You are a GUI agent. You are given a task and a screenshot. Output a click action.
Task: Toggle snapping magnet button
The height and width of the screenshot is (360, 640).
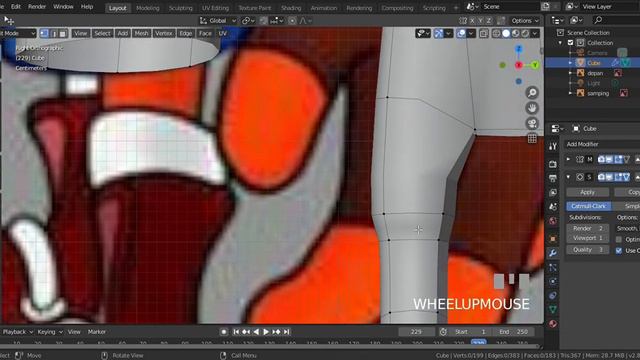click(x=264, y=20)
